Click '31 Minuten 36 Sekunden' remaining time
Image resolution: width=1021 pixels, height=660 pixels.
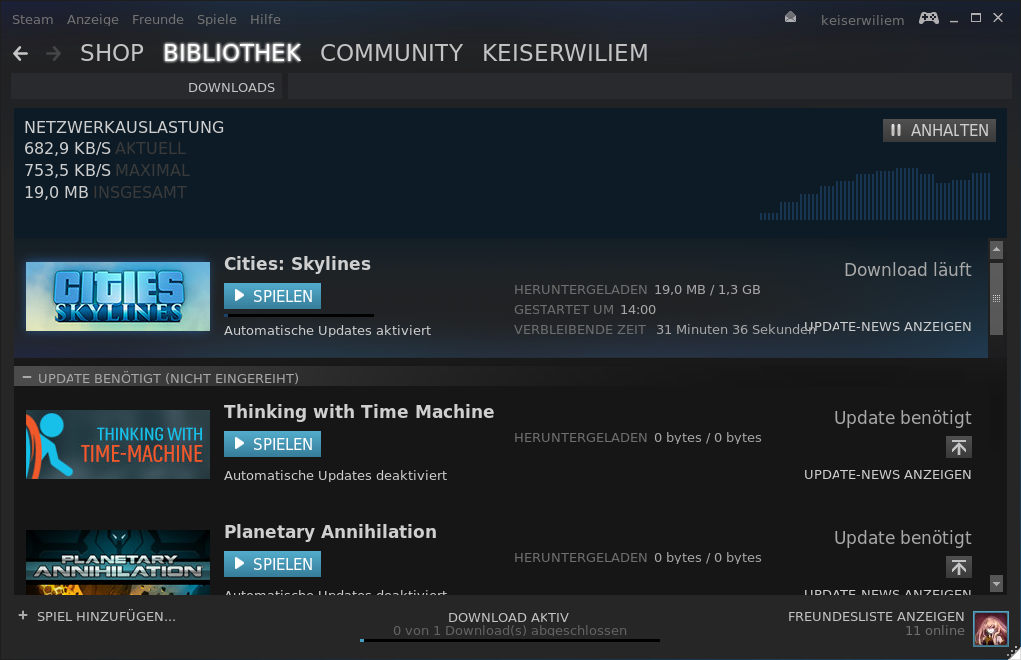[x=736, y=329]
